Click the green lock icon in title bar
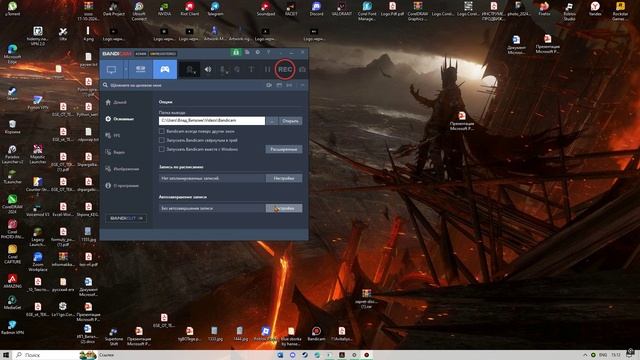The image size is (640, 360). point(236,52)
